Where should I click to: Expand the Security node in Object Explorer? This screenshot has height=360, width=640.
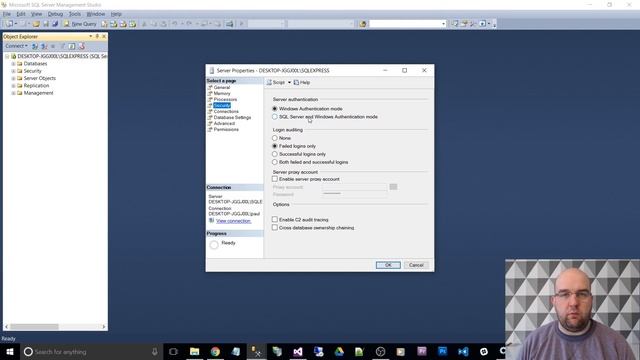coord(13,71)
